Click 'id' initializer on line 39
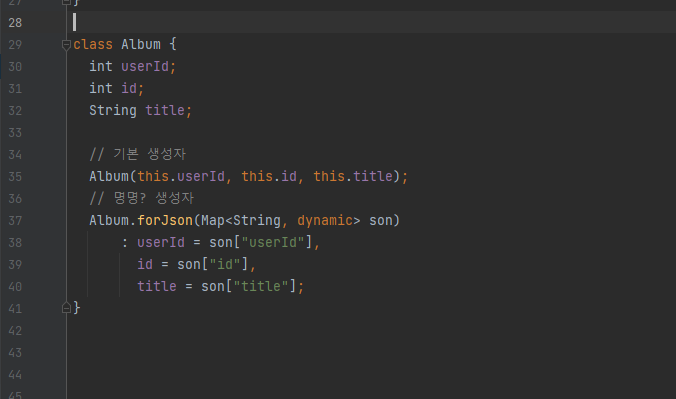 click(145, 264)
